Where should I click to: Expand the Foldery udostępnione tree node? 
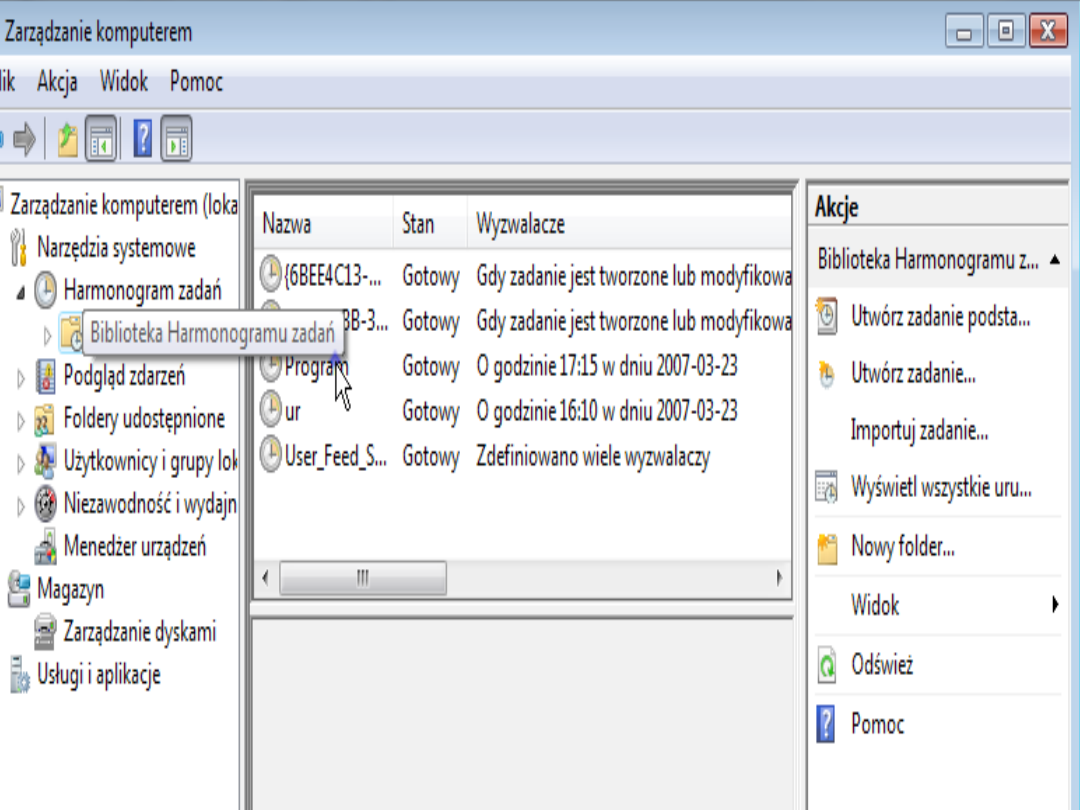click(x=21, y=420)
